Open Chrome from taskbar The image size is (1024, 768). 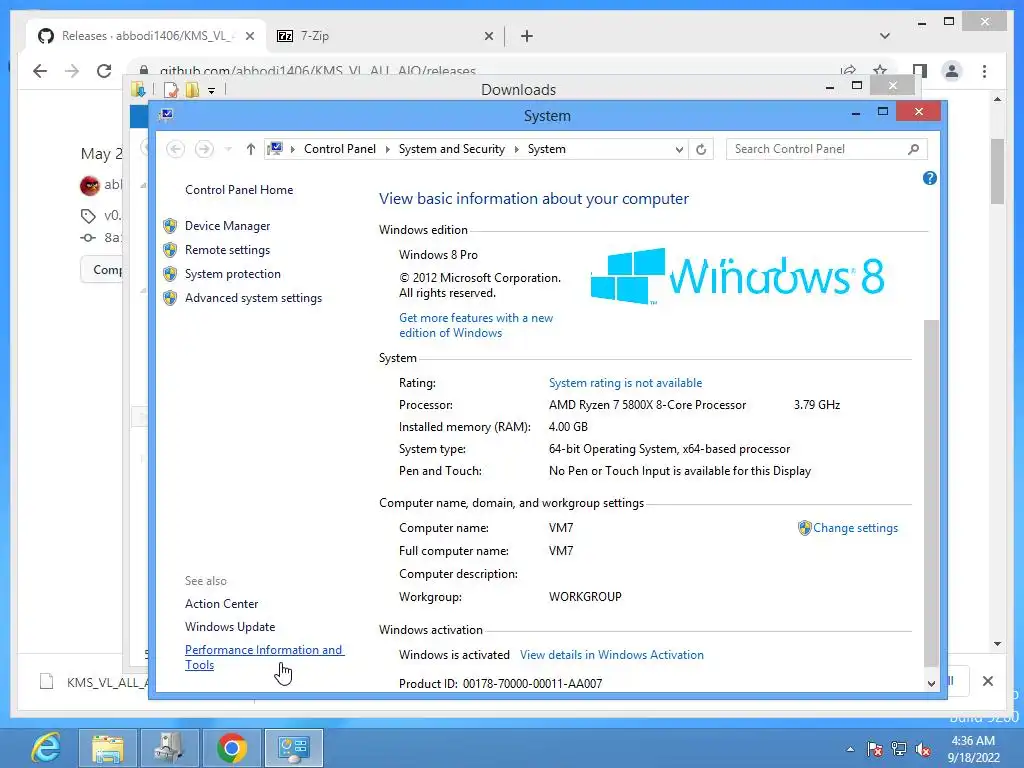point(232,748)
